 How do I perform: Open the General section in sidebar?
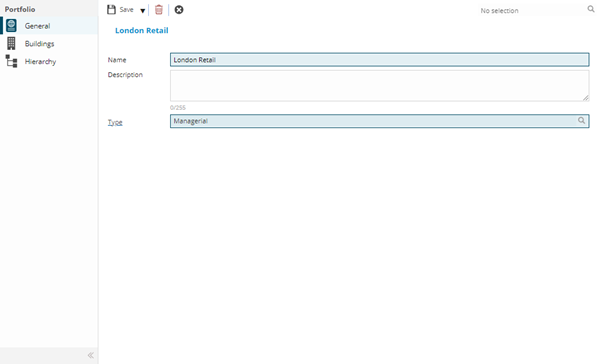point(49,26)
